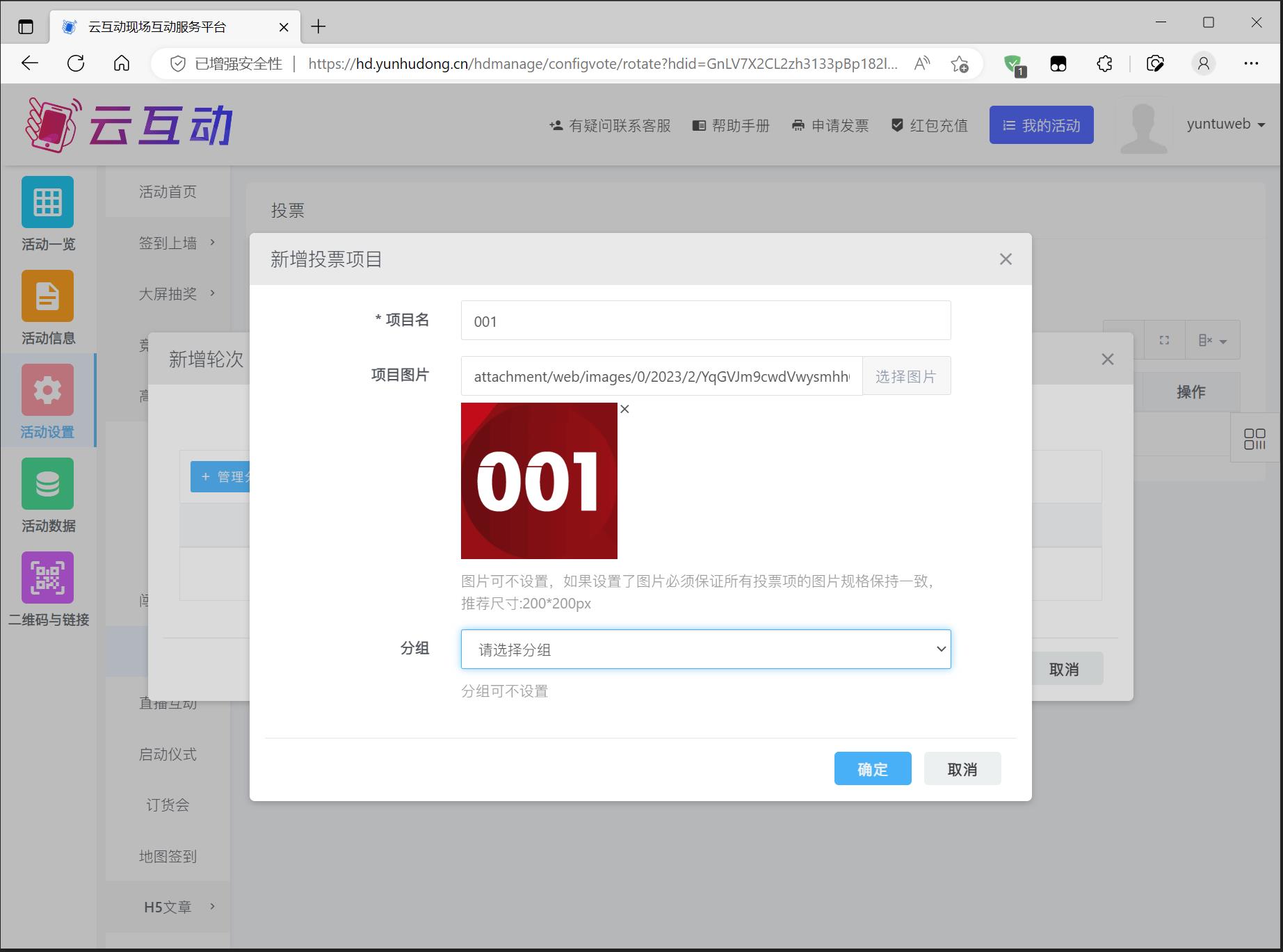This screenshot has width=1283, height=952.
Task: Open the 二维码与链接 QR code icon
Action: click(47, 578)
